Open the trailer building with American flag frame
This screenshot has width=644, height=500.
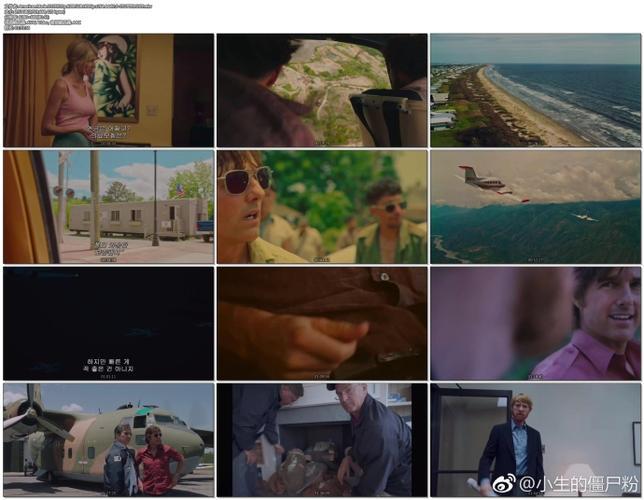click(x=108, y=207)
